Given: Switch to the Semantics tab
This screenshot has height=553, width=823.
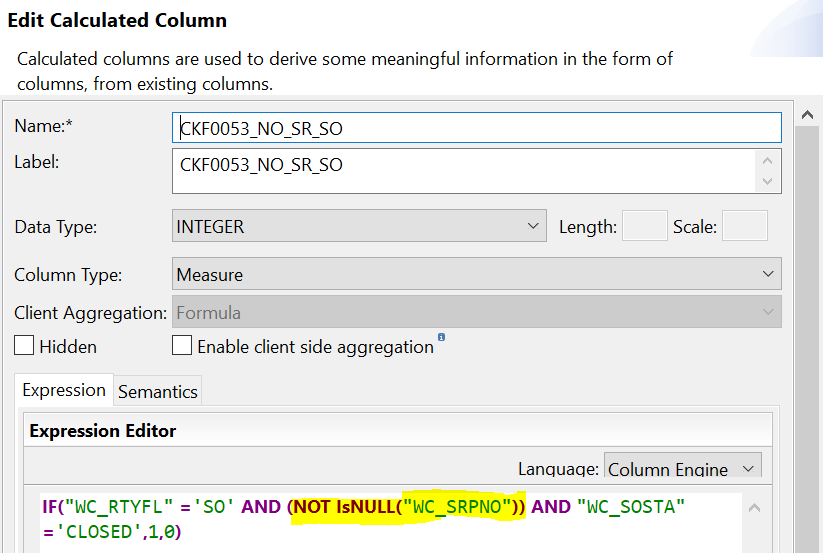Looking at the screenshot, I should click(x=158, y=391).
